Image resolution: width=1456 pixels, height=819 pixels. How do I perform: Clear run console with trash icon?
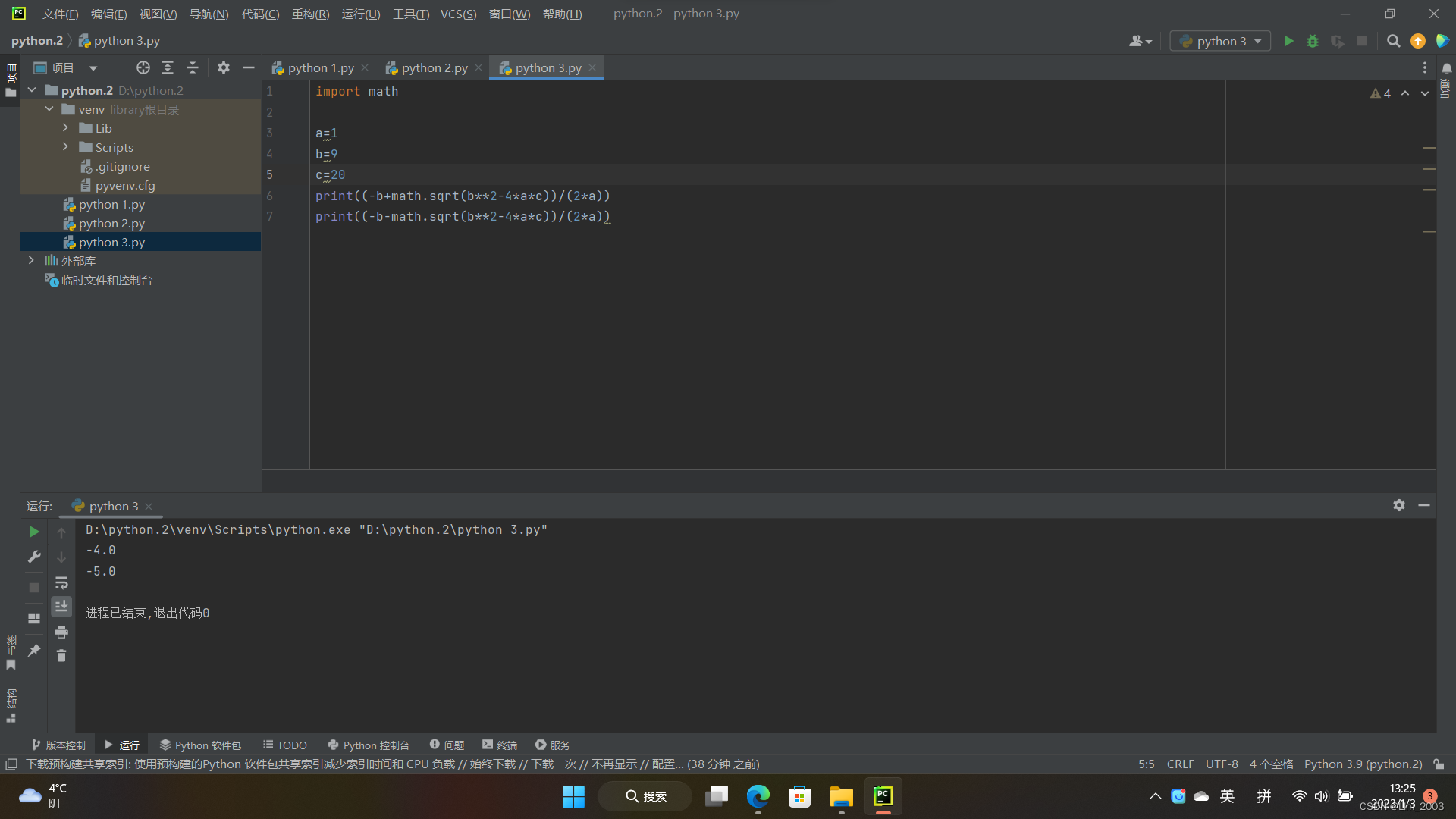point(61,656)
